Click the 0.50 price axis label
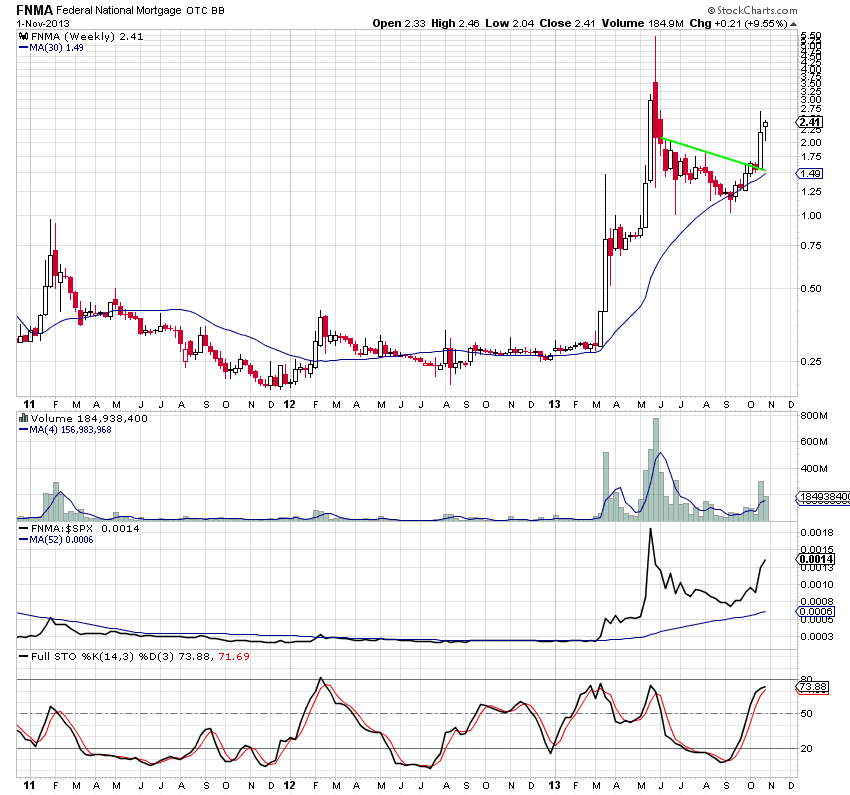Screen dimensions: 850x795 (810, 288)
